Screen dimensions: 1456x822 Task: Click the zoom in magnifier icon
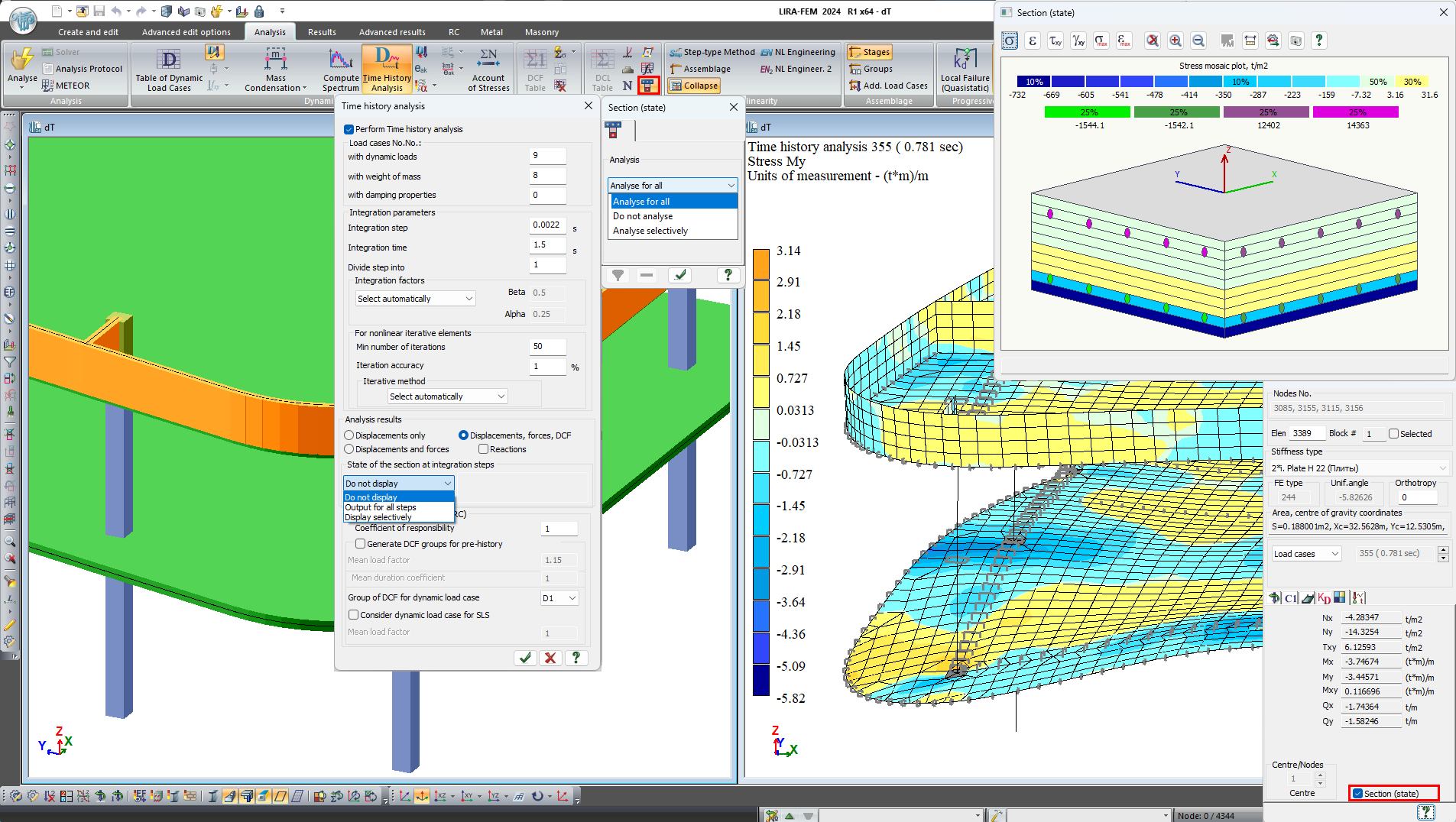1176,41
